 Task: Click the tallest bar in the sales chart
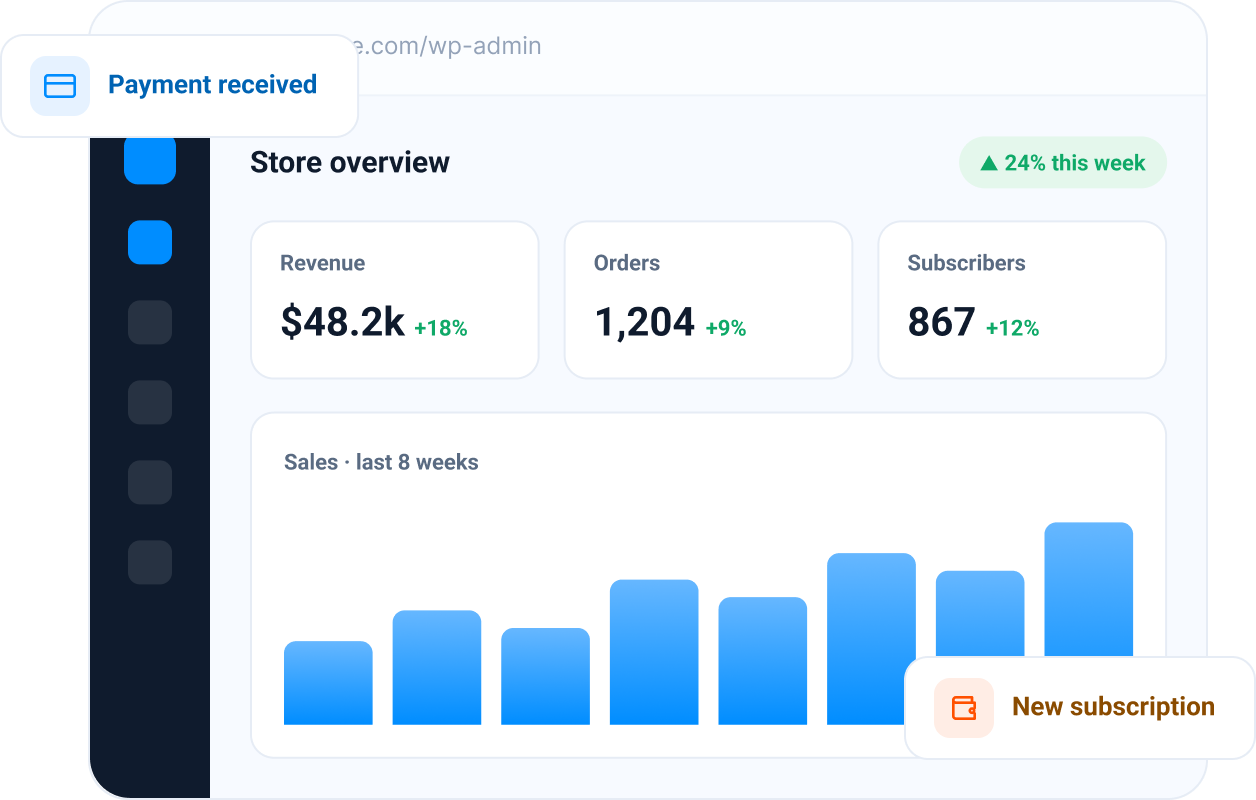(x=1089, y=589)
